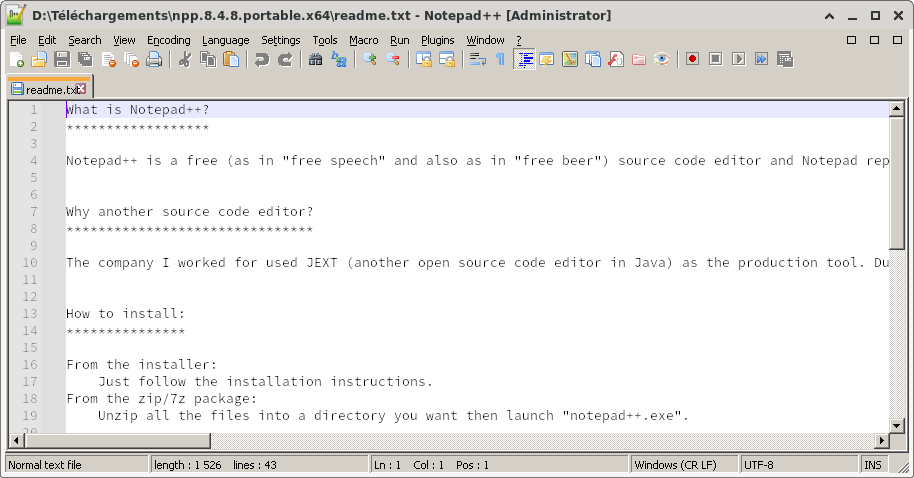This screenshot has width=914, height=478.
Task: Cut selection with the scissors icon
Action: point(185,59)
